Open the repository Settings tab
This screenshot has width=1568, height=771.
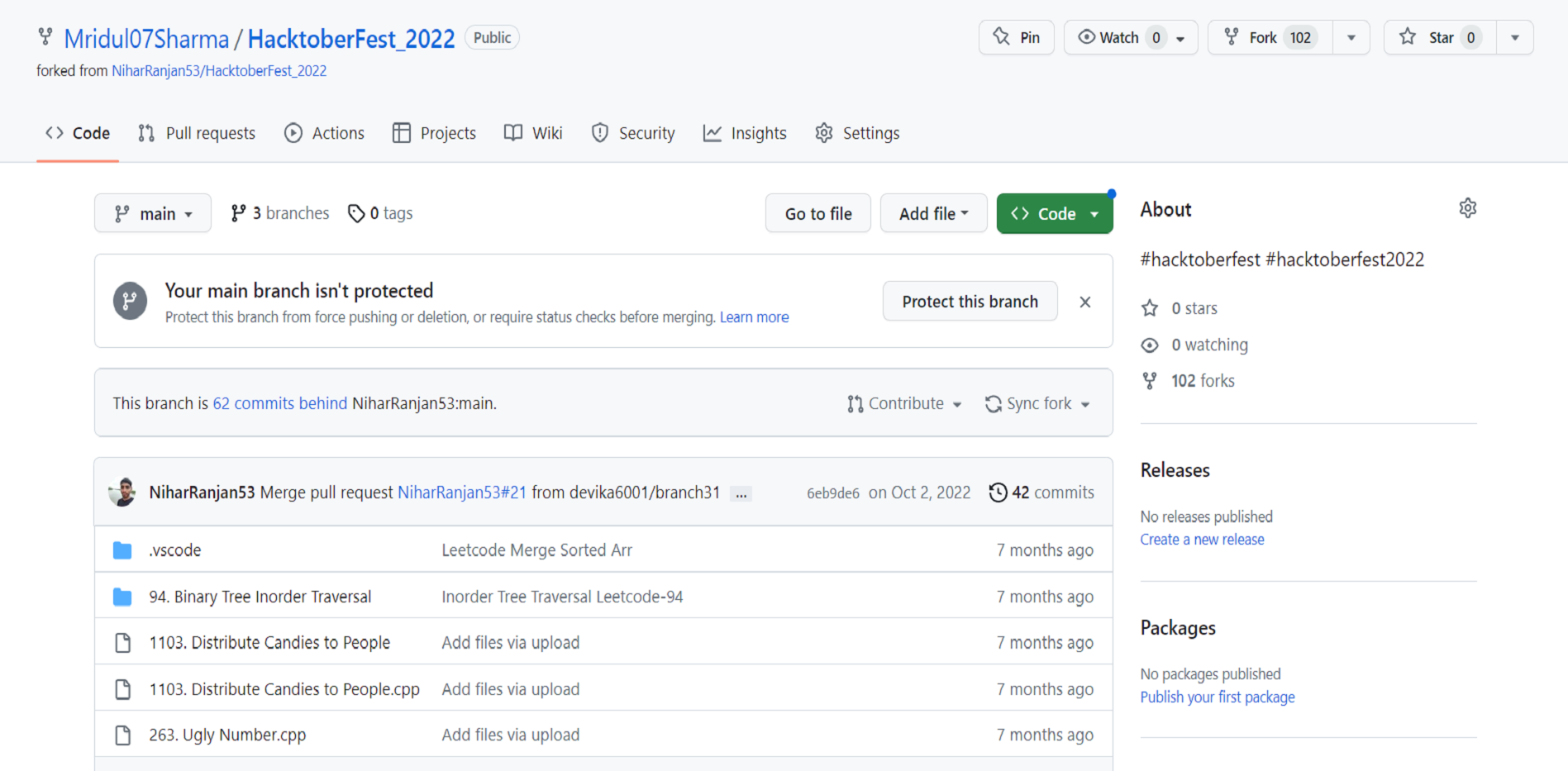point(857,133)
